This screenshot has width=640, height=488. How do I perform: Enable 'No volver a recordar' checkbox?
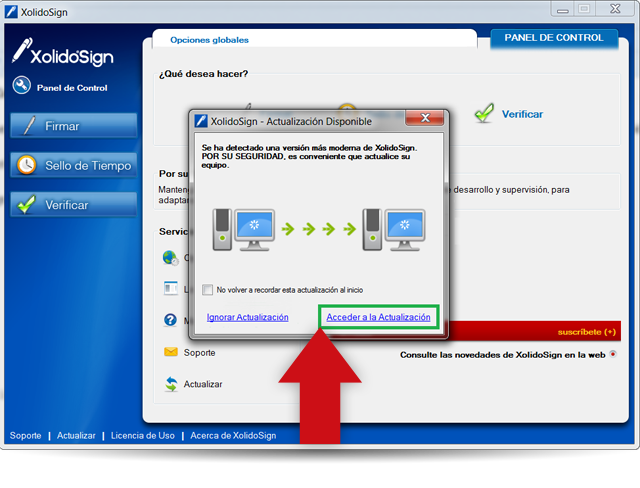(x=208, y=290)
